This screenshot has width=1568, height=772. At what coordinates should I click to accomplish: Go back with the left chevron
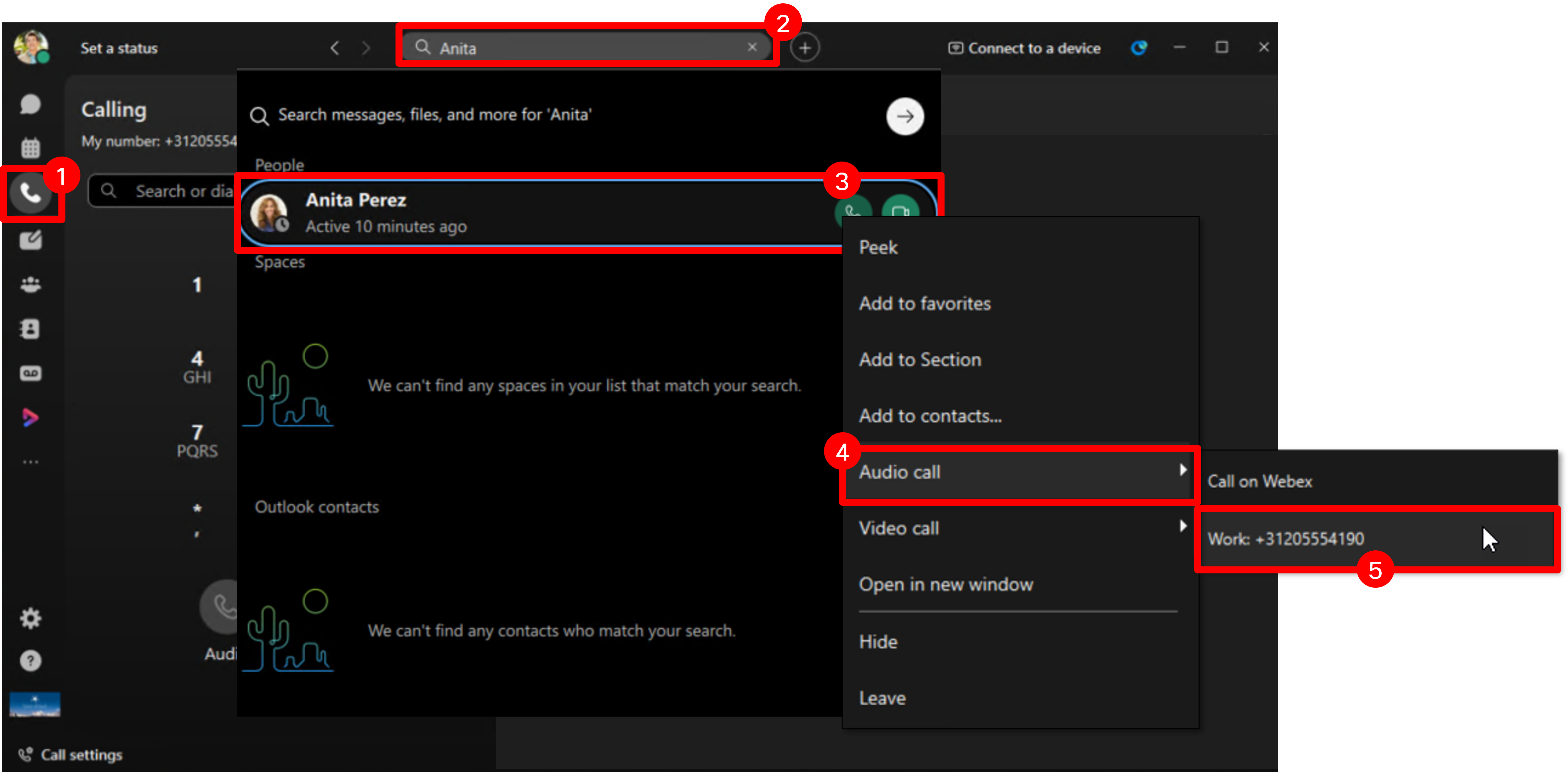pyautogui.click(x=335, y=47)
